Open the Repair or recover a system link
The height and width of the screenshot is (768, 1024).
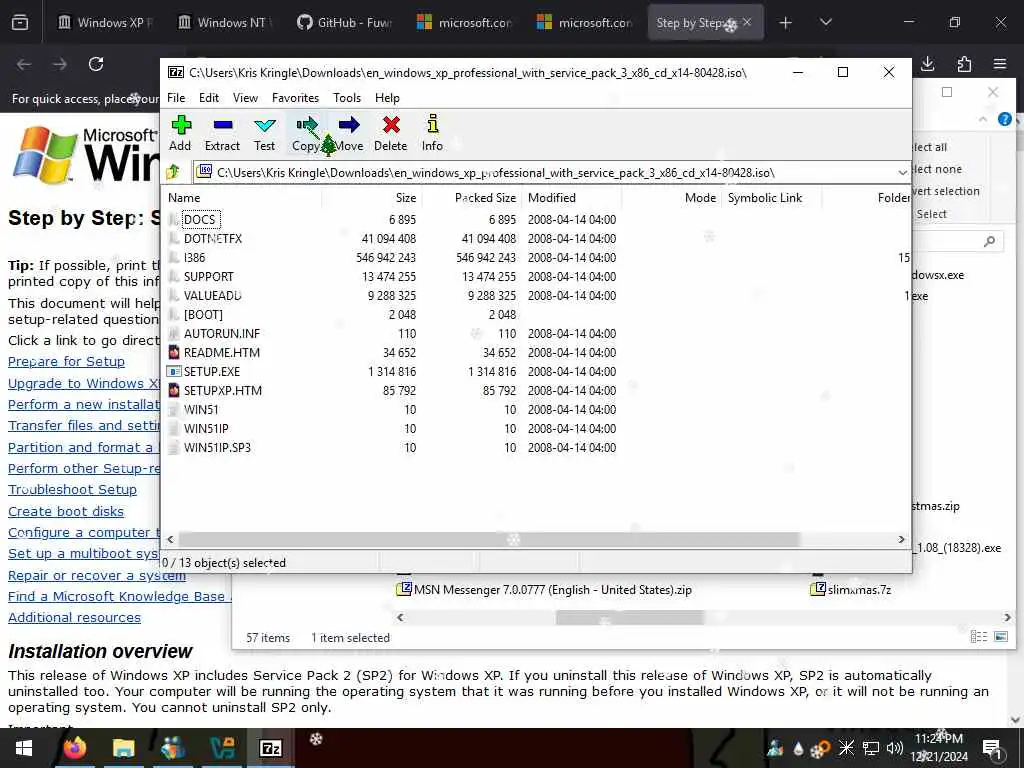(x=97, y=576)
